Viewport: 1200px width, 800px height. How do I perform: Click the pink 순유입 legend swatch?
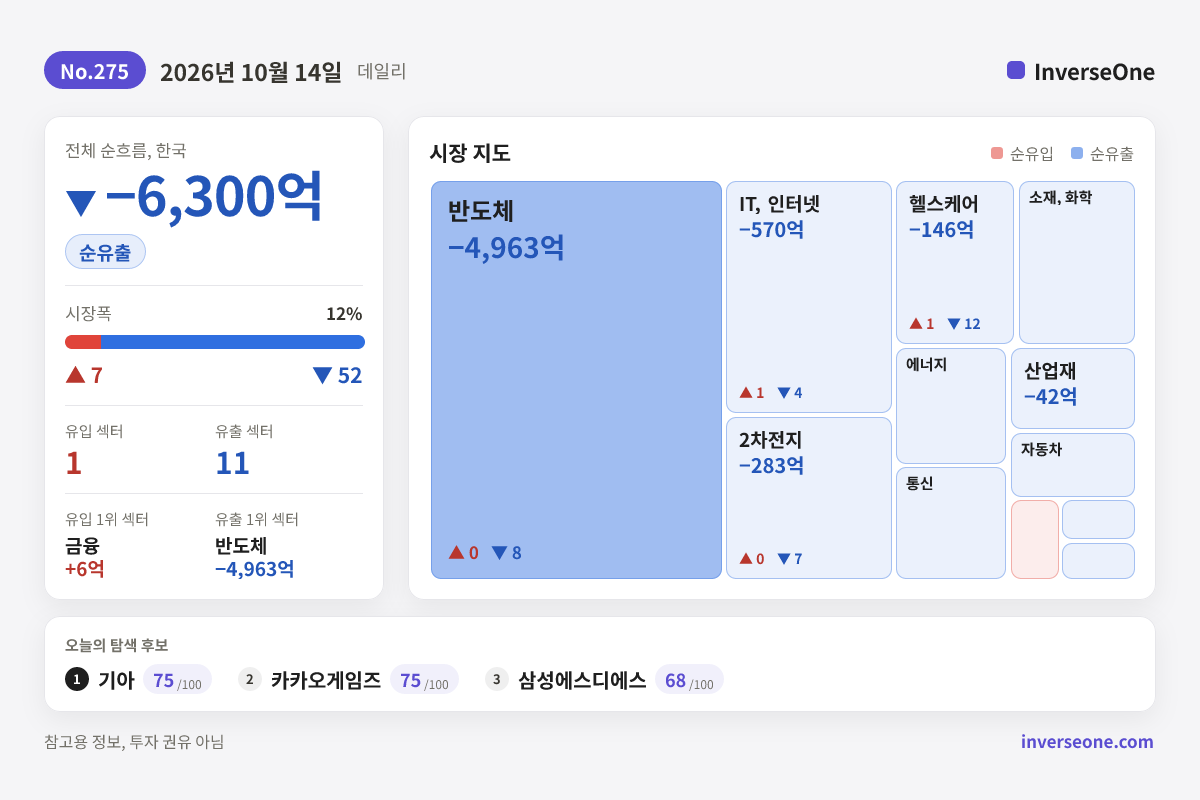coord(997,153)
